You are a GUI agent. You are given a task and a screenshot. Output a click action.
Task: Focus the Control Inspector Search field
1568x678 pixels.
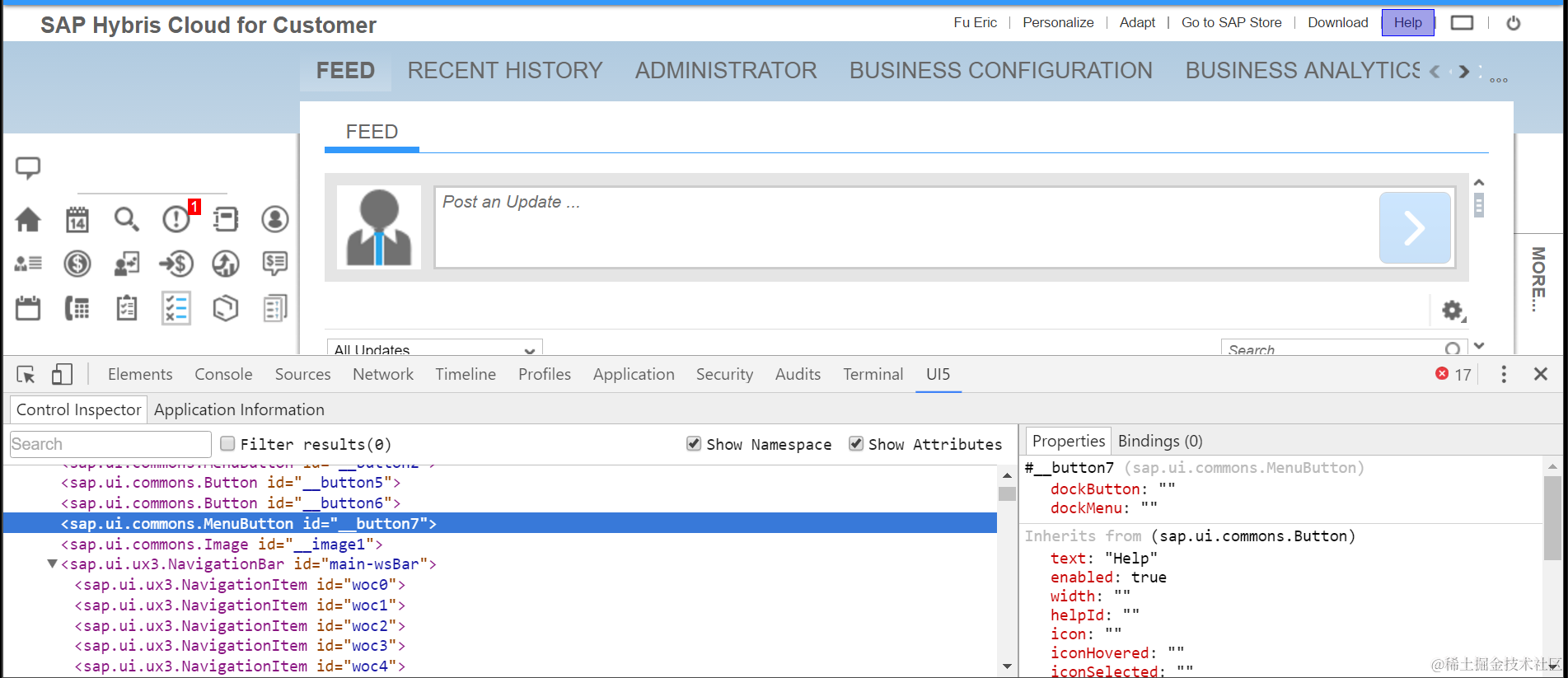[110, 444]
